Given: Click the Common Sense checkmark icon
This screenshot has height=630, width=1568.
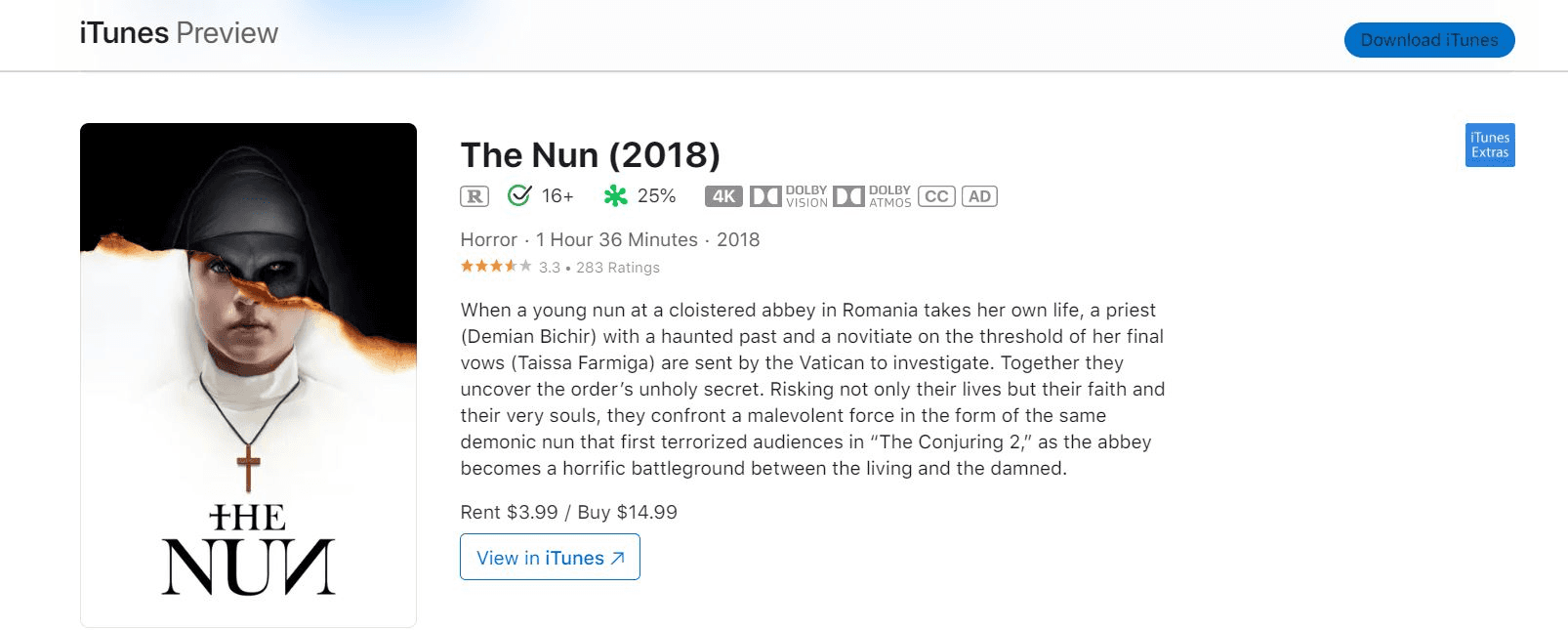Looking at the screenshot, I should (x=519, y=195).
